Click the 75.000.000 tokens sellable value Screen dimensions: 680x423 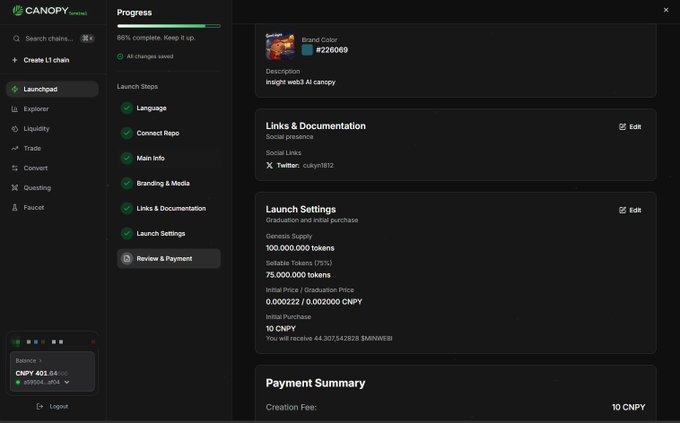point(298,275)
